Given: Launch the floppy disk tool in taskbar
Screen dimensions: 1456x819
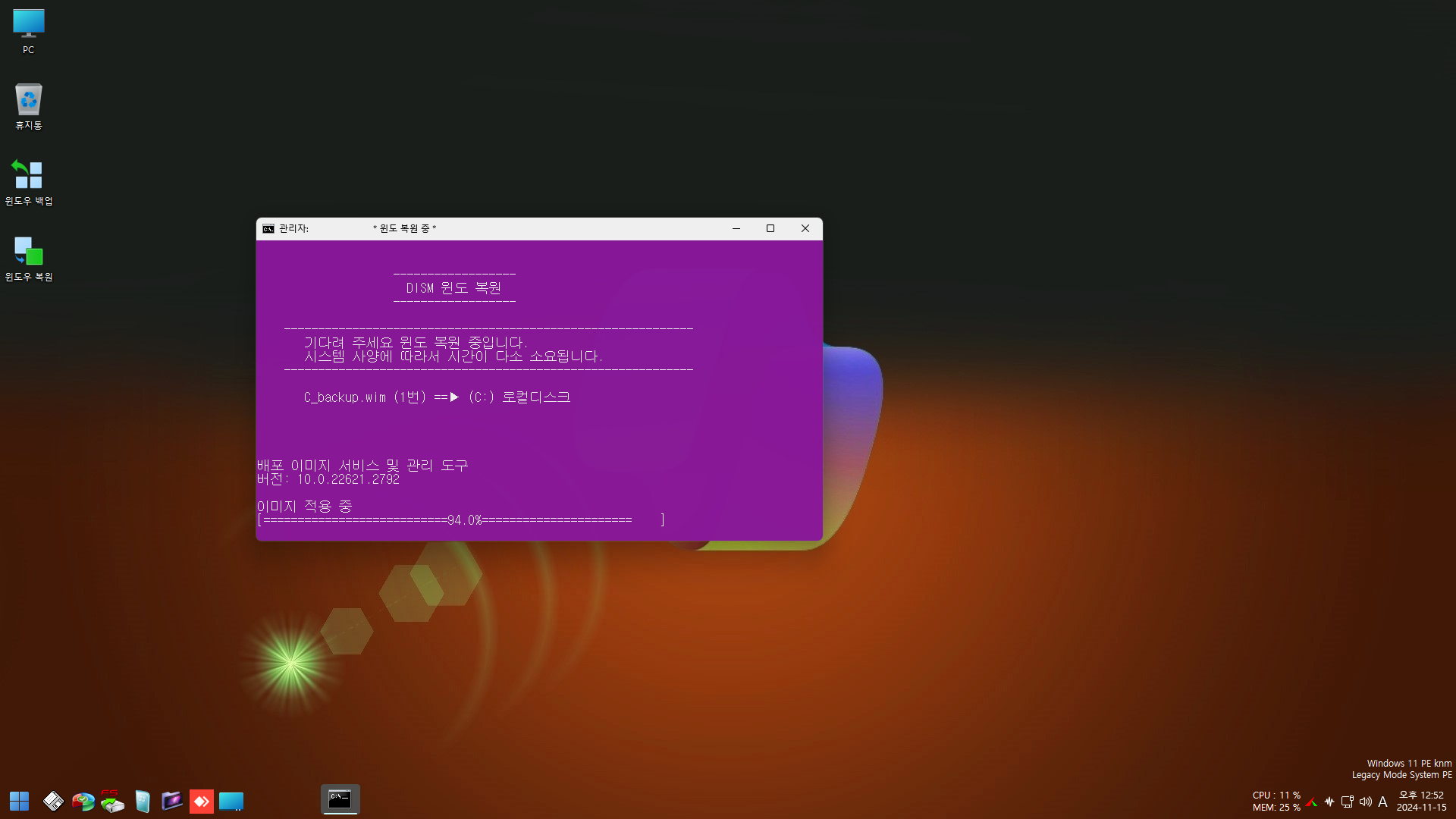Looking at the screenshot, I should 53,801.
